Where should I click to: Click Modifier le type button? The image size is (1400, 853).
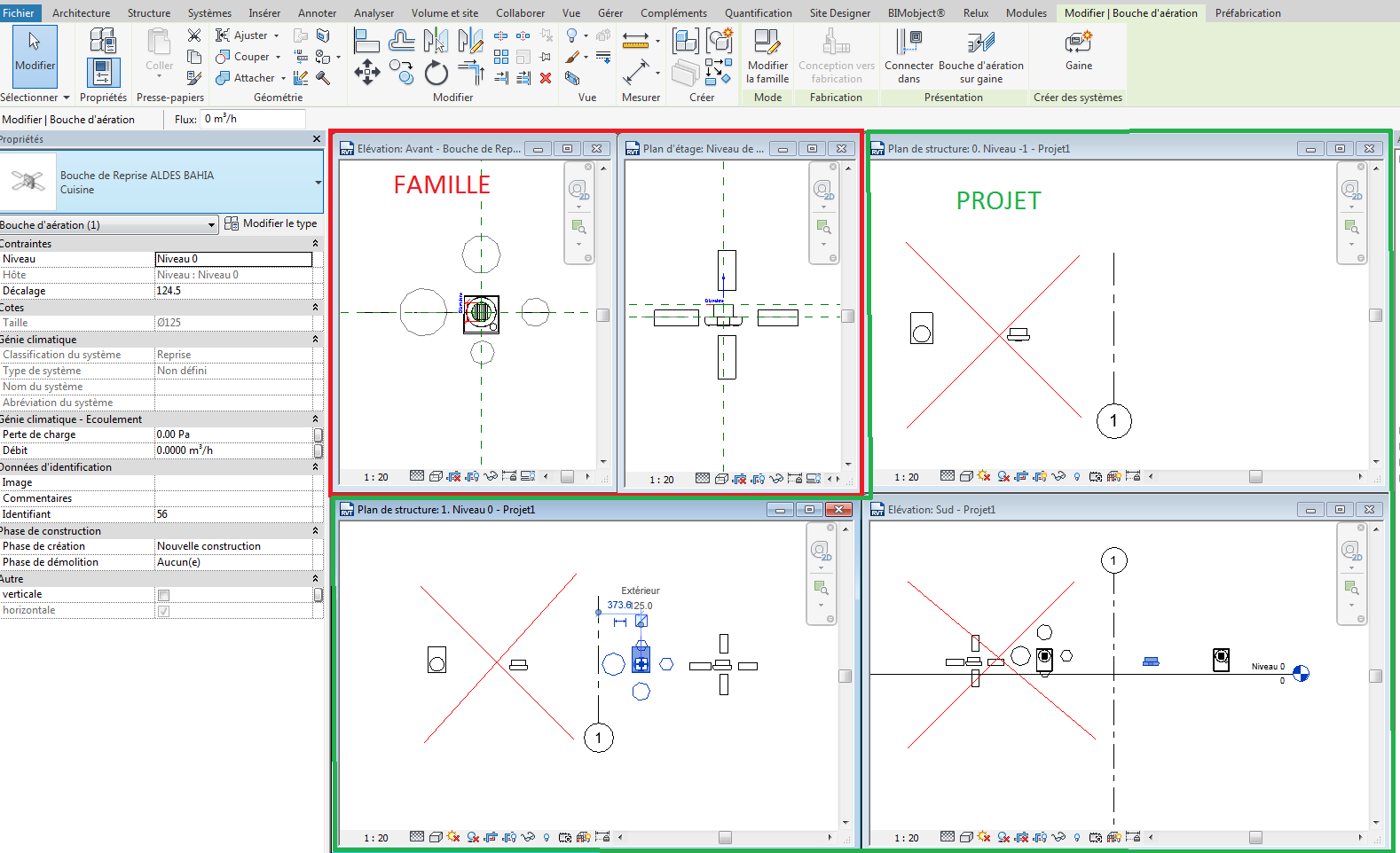coord(271,223)
